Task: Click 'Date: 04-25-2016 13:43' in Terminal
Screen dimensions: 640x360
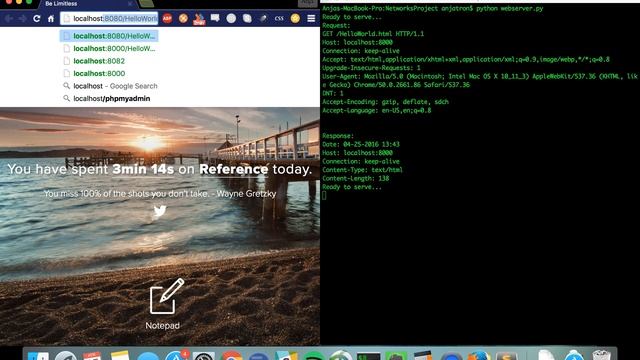Action: point(361,144)
